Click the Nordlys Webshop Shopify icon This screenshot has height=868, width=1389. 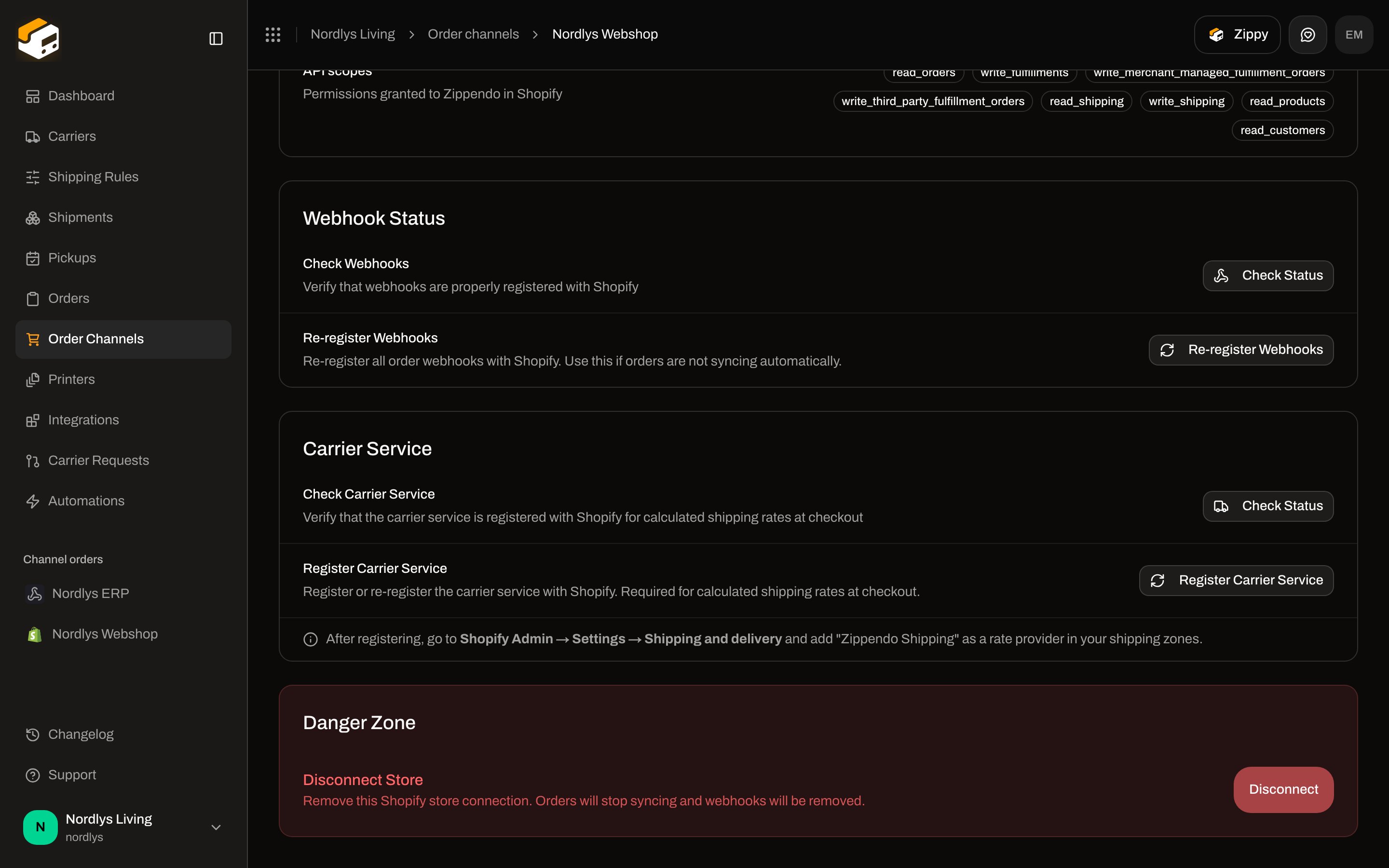pos(34,634)
